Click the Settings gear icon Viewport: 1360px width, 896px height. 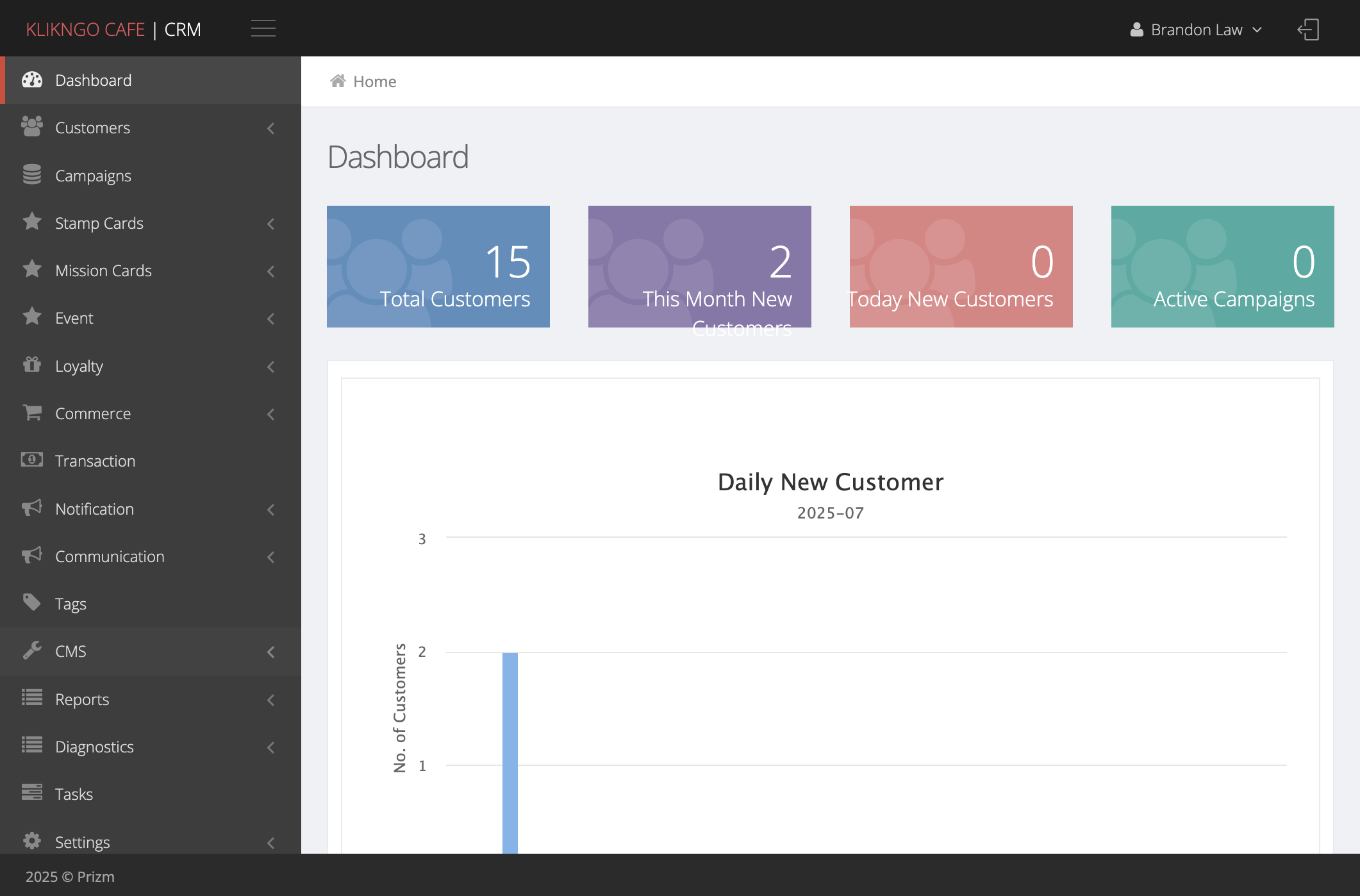[x=32, y=841]
